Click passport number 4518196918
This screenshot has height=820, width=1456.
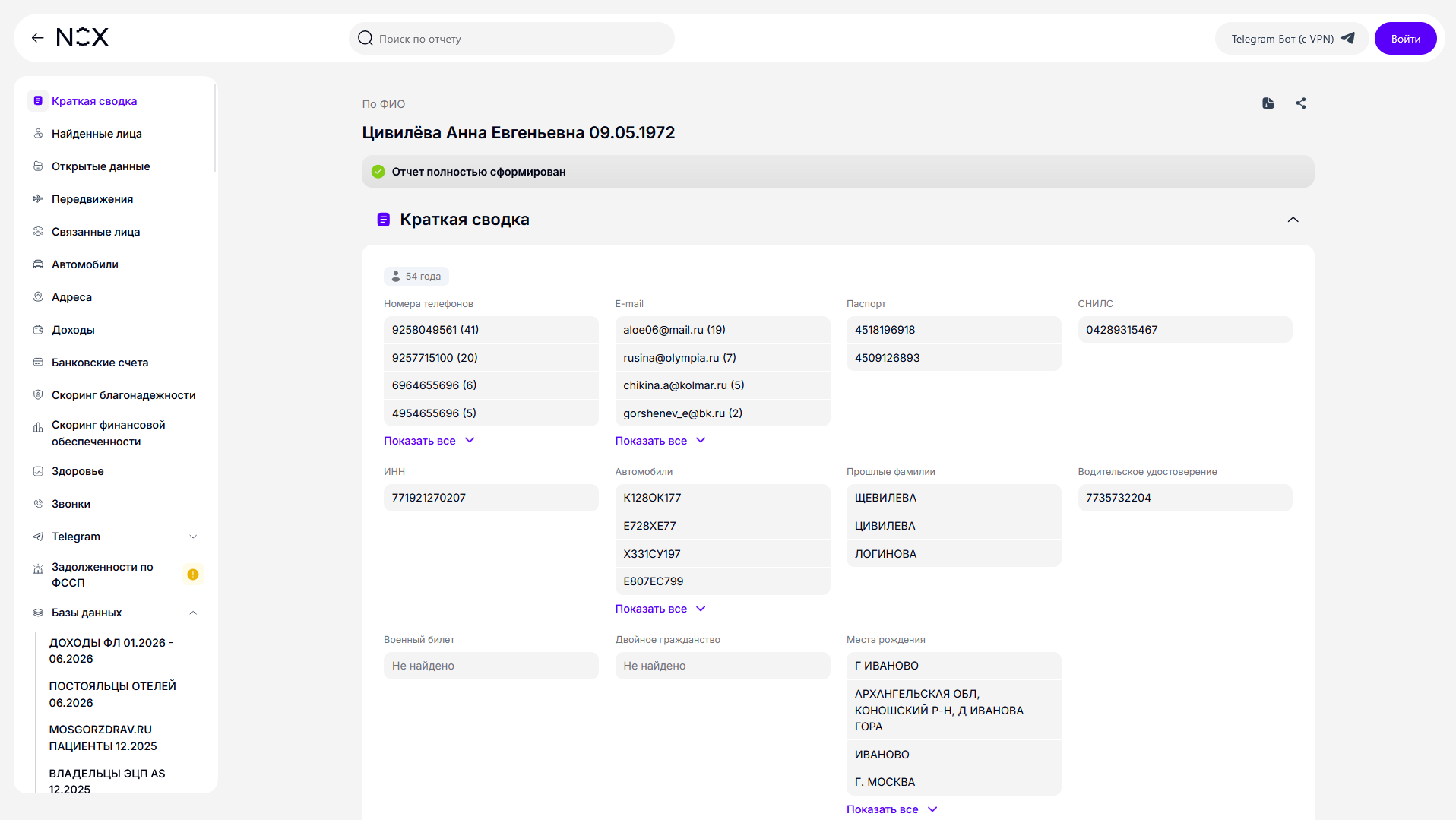[954, 330]
